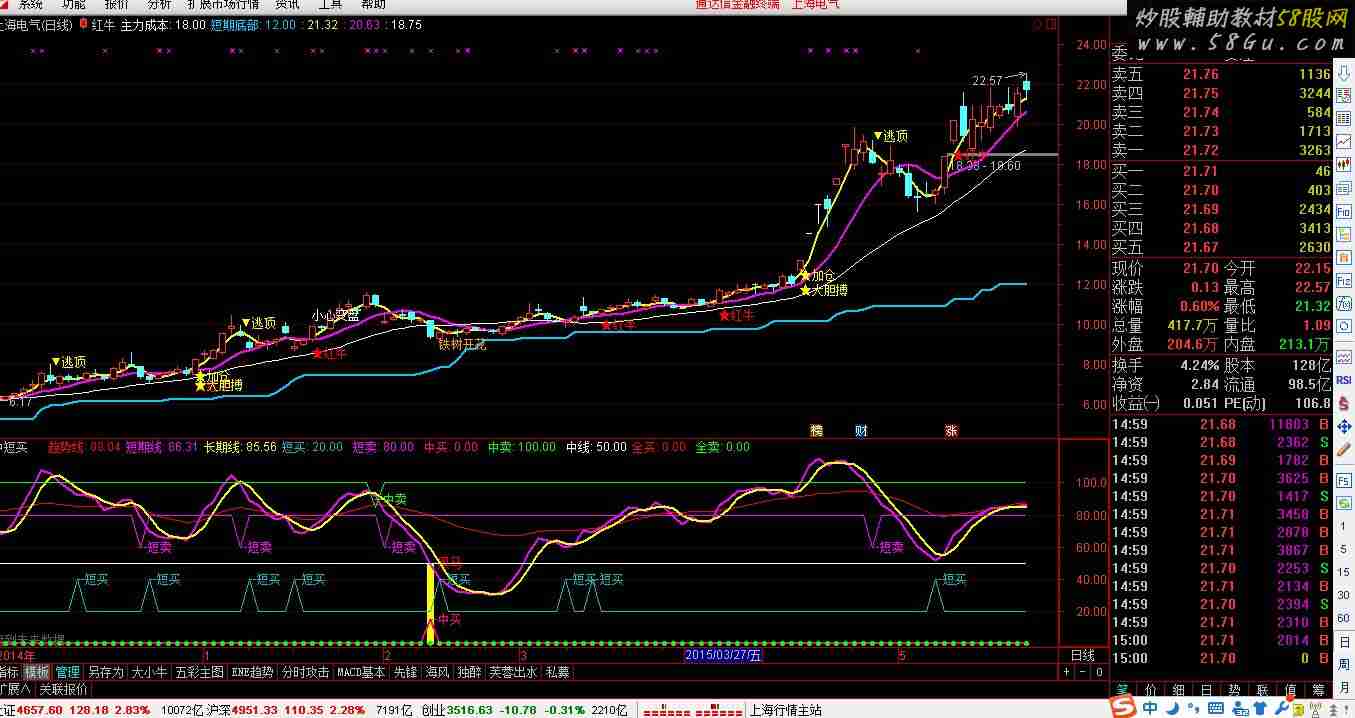Select the trend line chart icon in right toolbar
This screenshot has height=718, width=1355.
pos(1343,141)
